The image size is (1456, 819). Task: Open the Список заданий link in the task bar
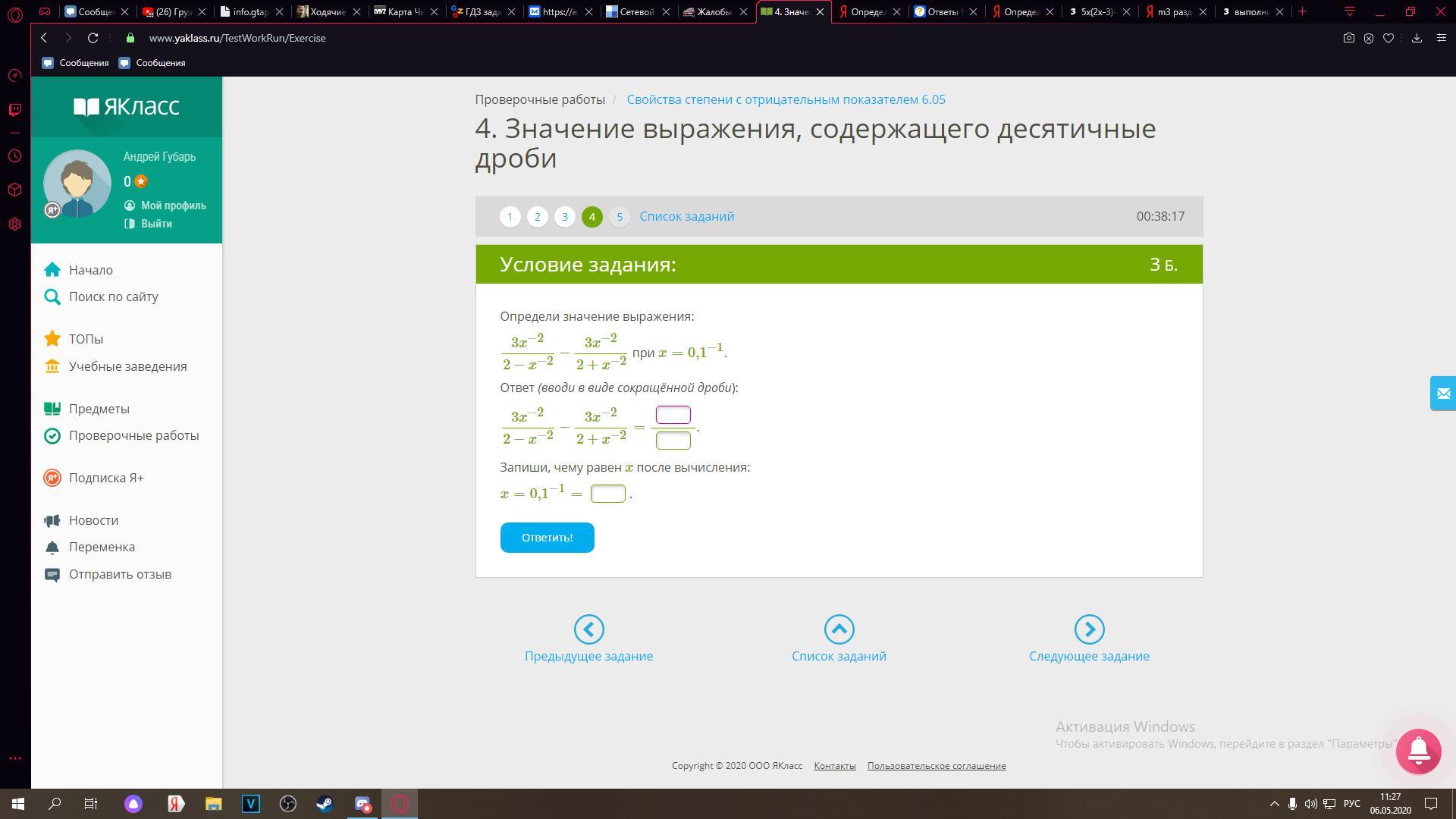click(x=686, y=217)
